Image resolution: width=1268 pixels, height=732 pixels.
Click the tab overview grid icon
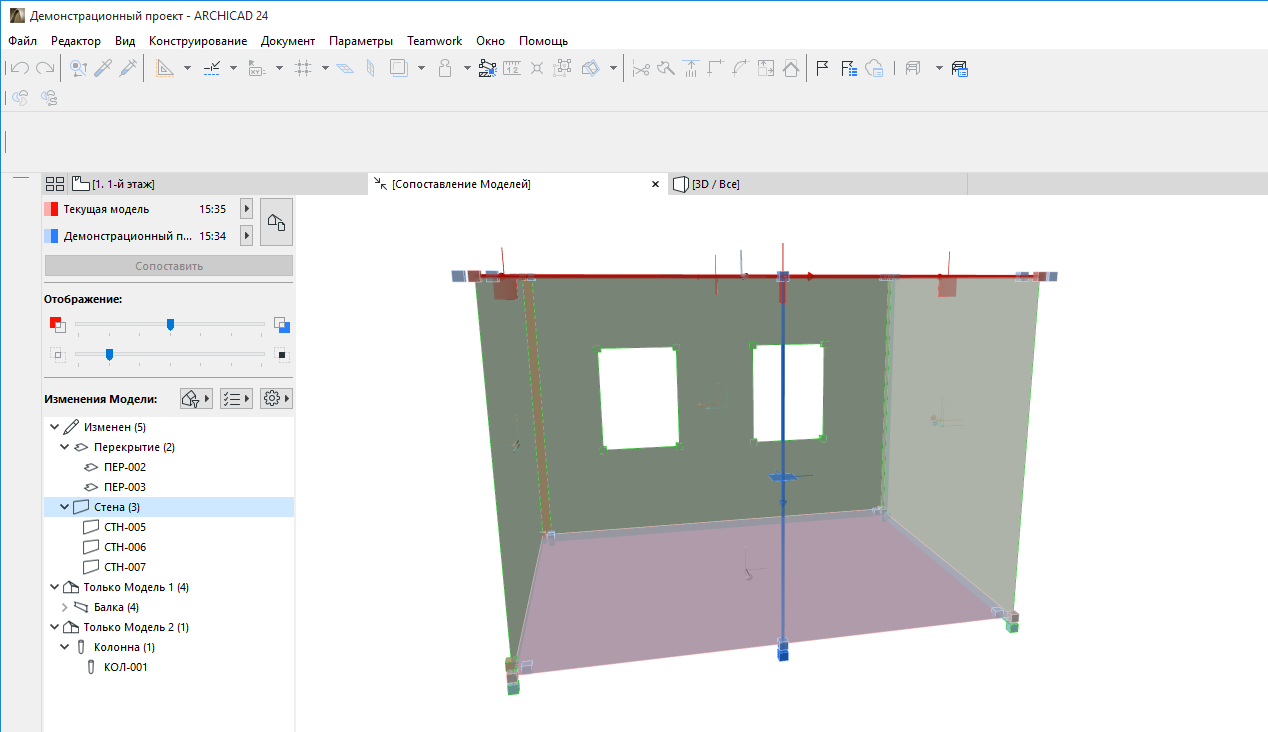pyautogui.click(x=55, y=184)
